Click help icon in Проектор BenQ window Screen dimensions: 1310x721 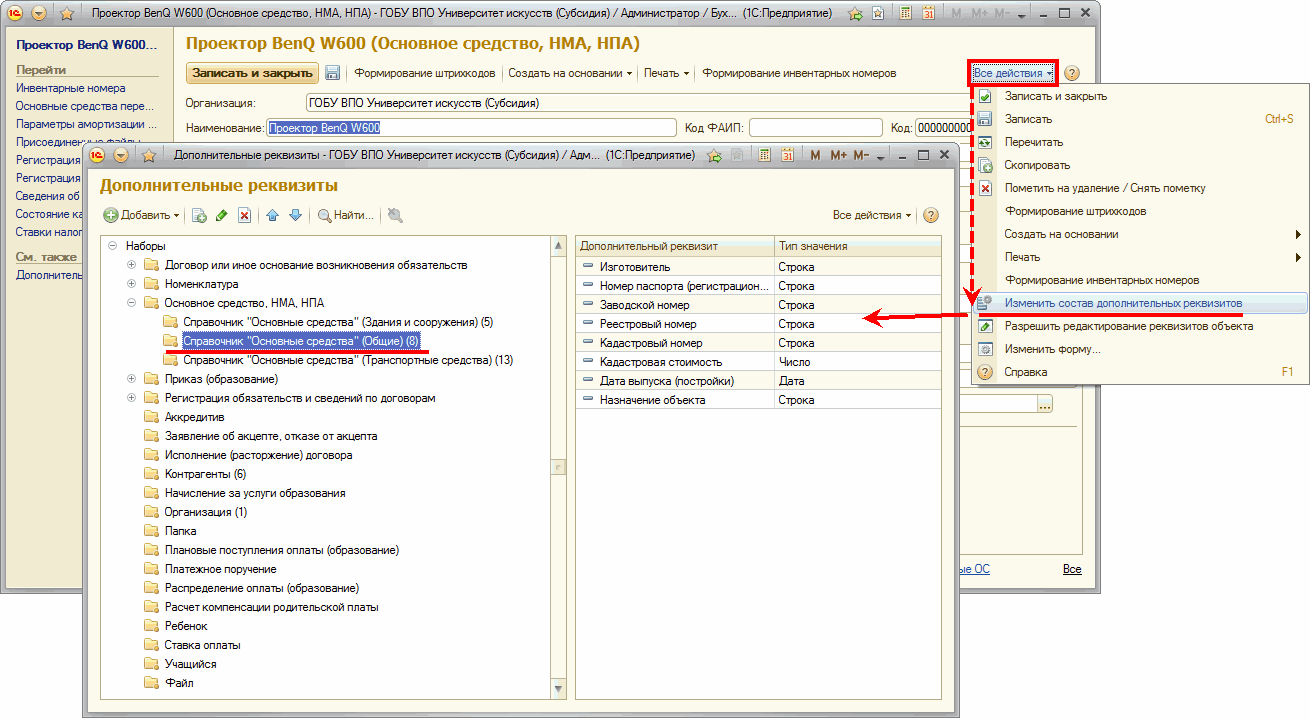pyautogui.click(x=1072, y=73)
